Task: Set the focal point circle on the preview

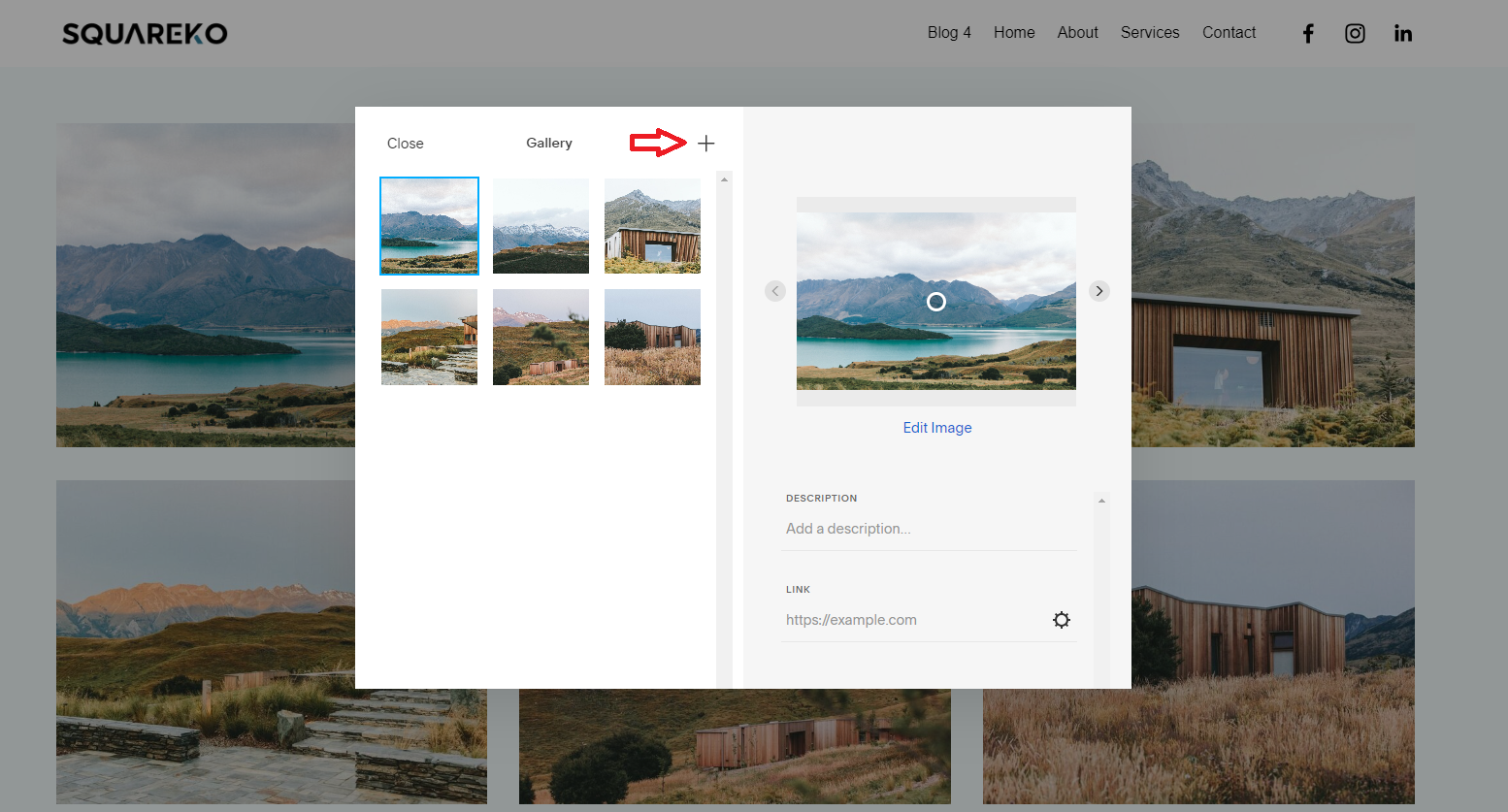Action: tap(935, 302)
